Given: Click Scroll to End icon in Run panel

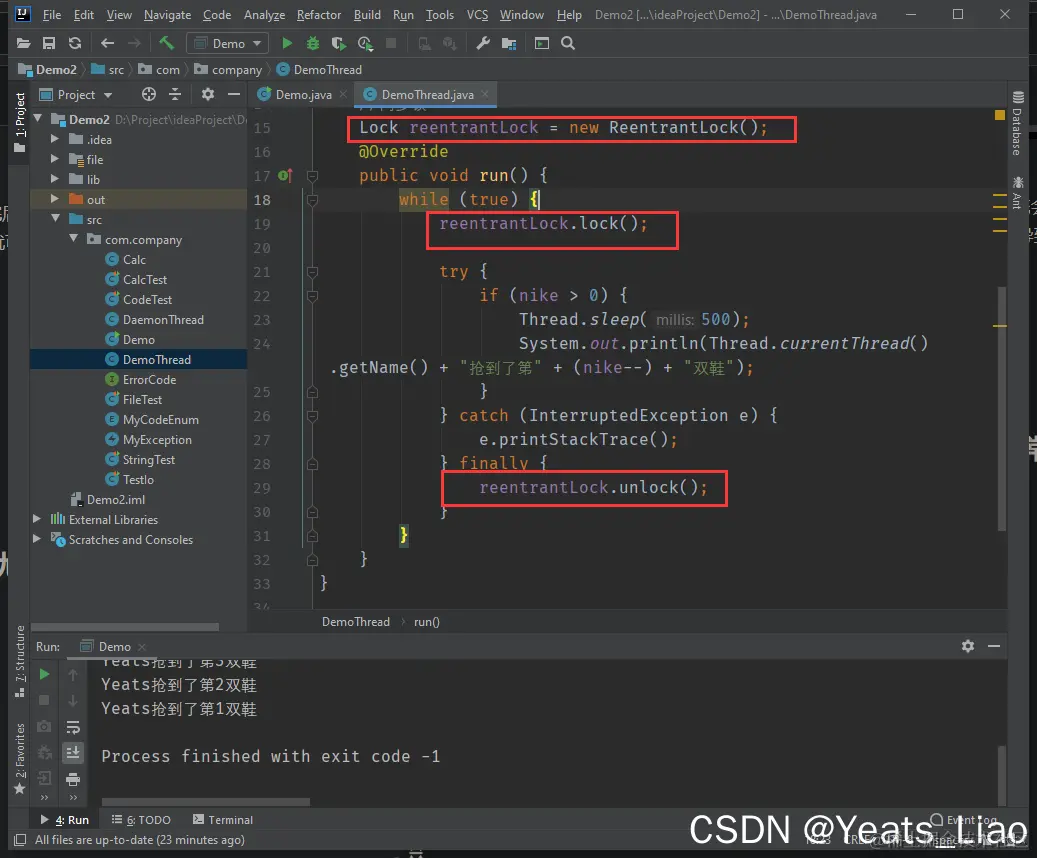Looking at the screenshot, I should pos(73,753).
